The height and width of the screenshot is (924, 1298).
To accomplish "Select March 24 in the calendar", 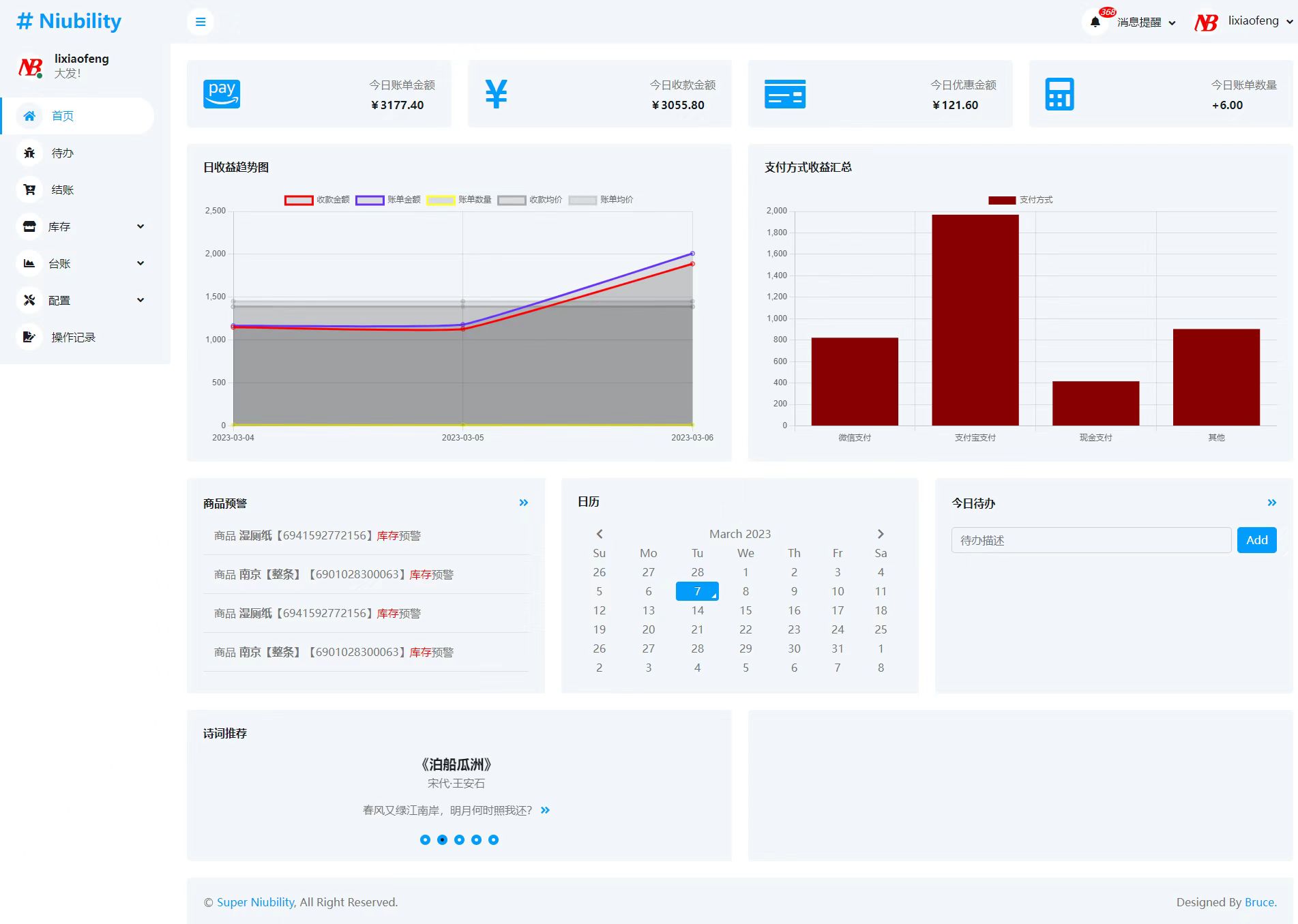I will pos(838,629).
